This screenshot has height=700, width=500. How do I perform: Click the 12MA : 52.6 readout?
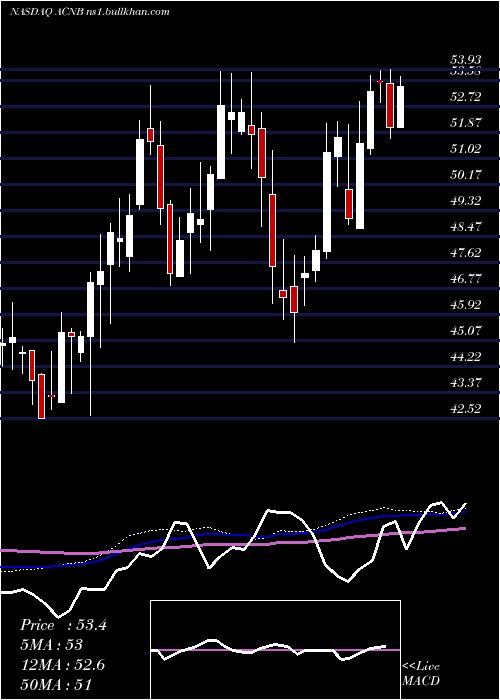[62, 665]
